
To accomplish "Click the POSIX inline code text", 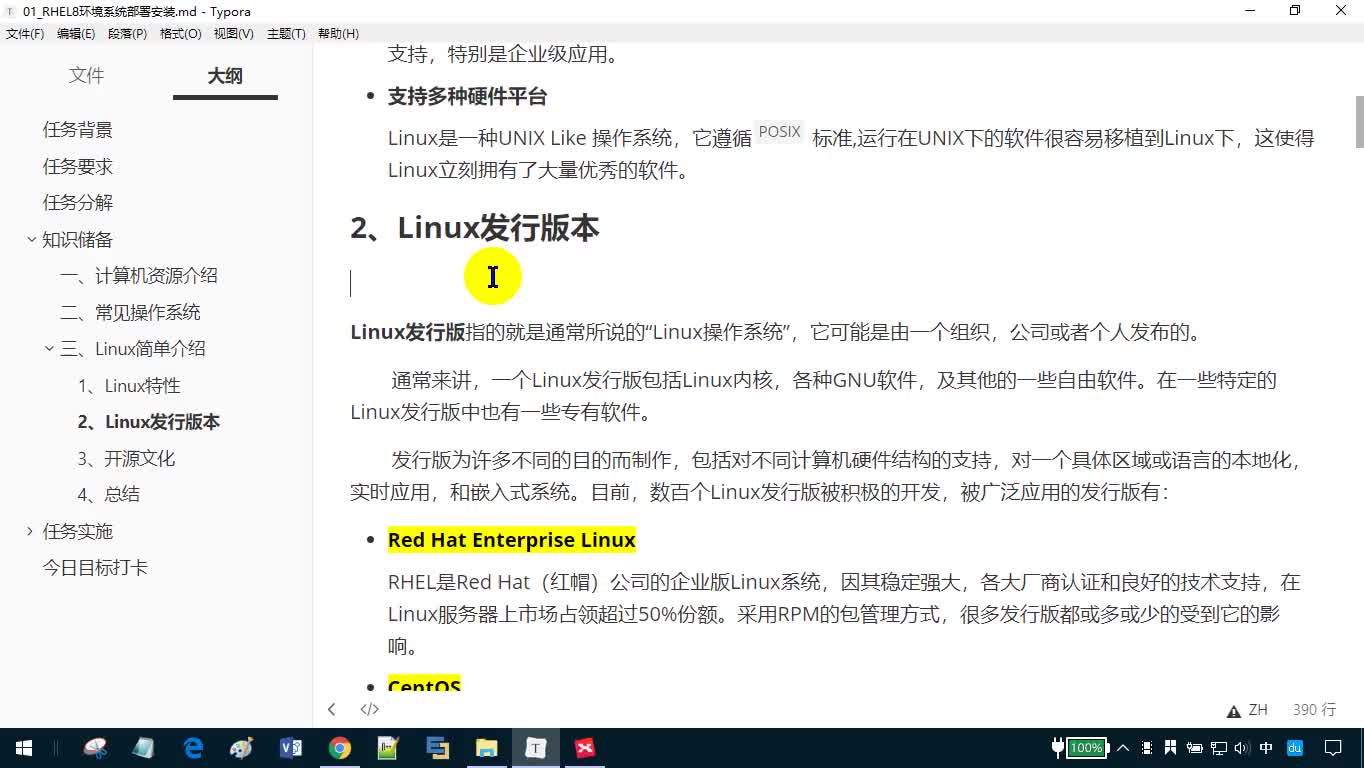I will 780,132.
